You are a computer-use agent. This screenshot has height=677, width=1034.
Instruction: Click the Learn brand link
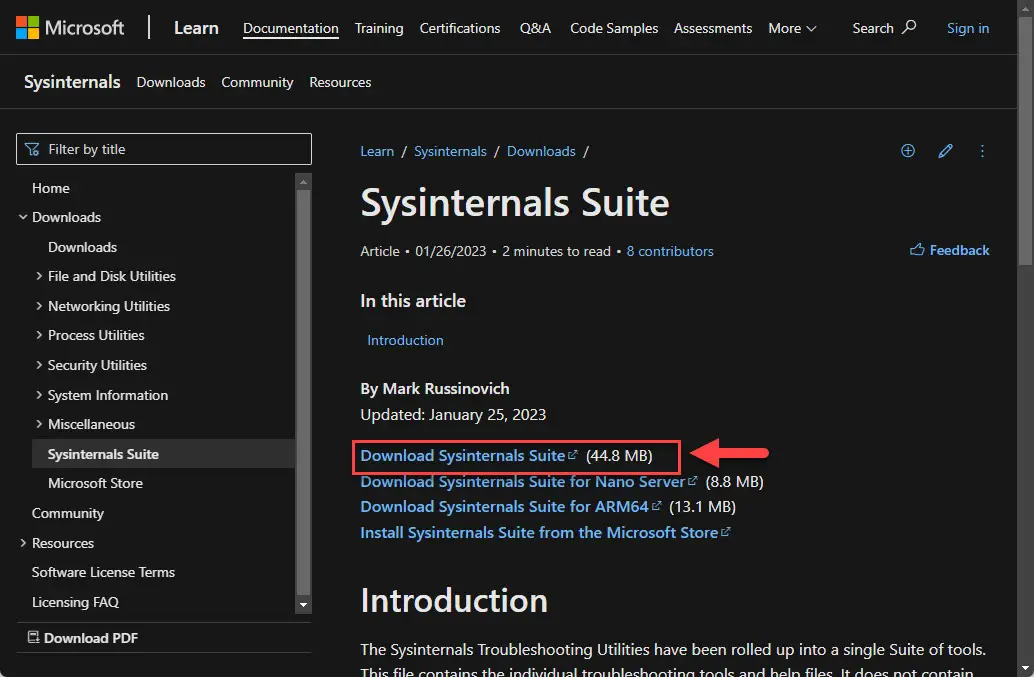(196, 28)
